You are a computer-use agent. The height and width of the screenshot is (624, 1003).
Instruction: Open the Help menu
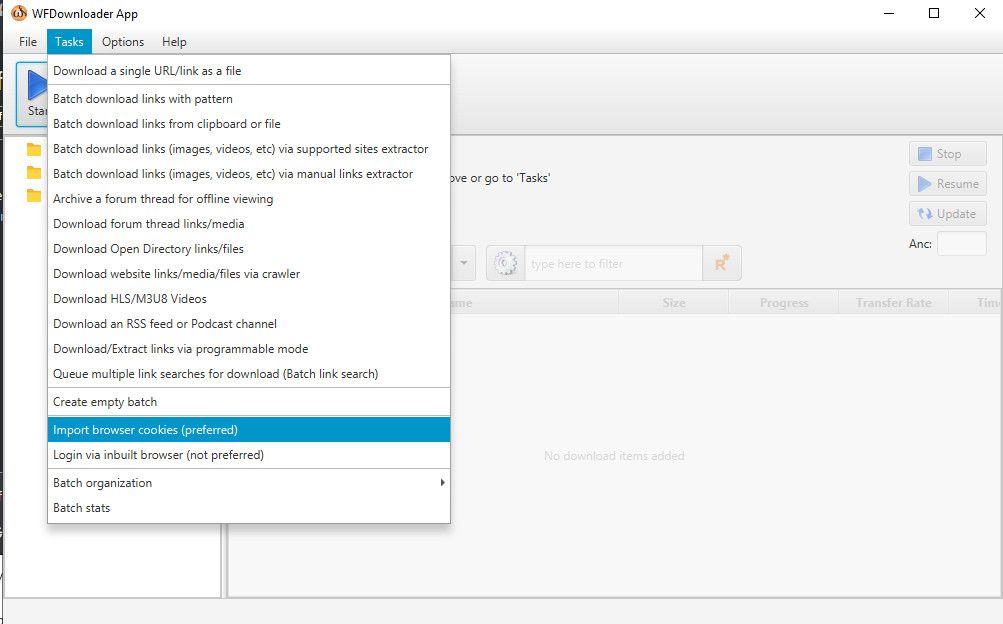(174, 42)
